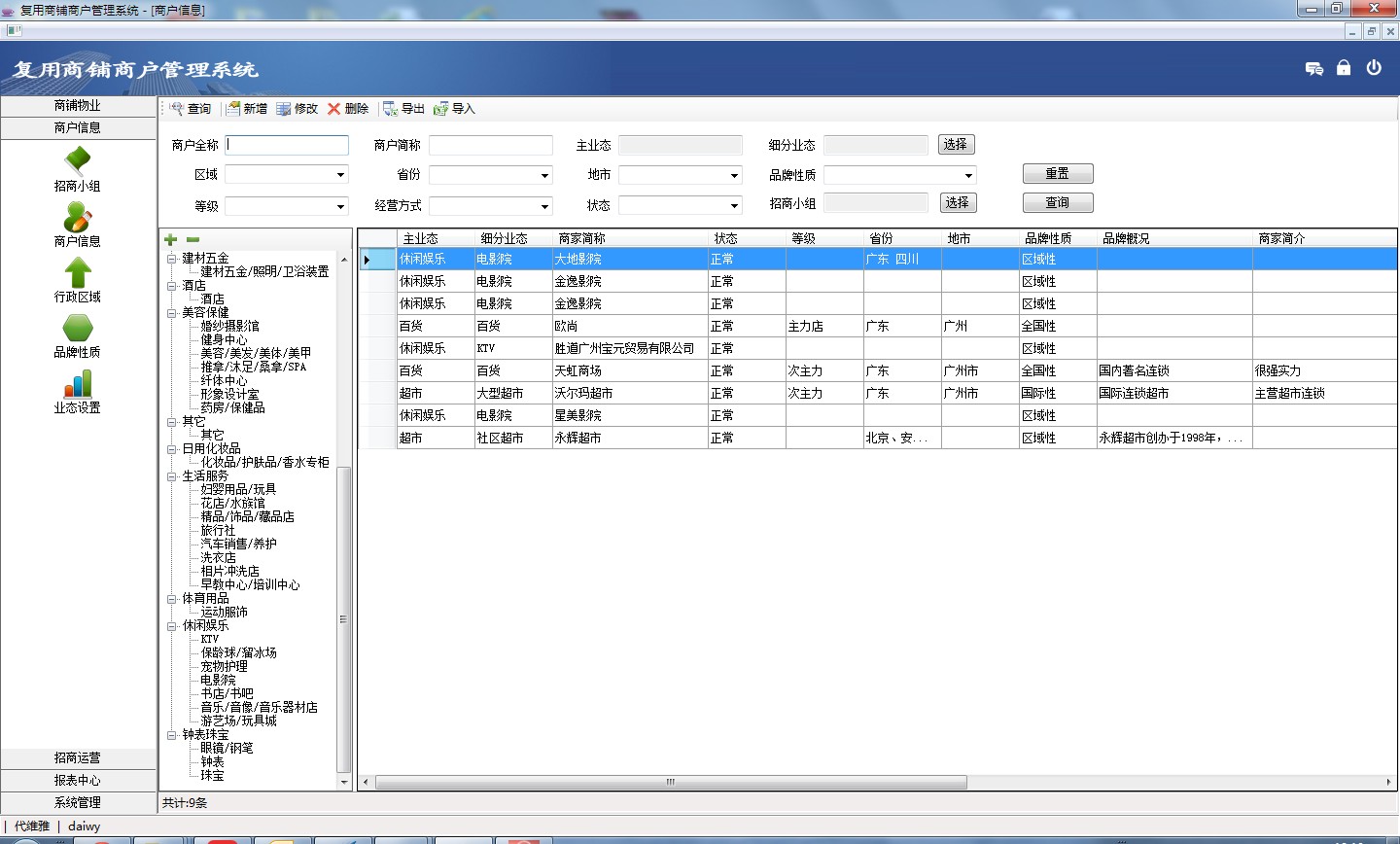The width and height of the screenshot is (1400, 844).
Task: Sort by 主业态 column header
Action: click(436, 238)
